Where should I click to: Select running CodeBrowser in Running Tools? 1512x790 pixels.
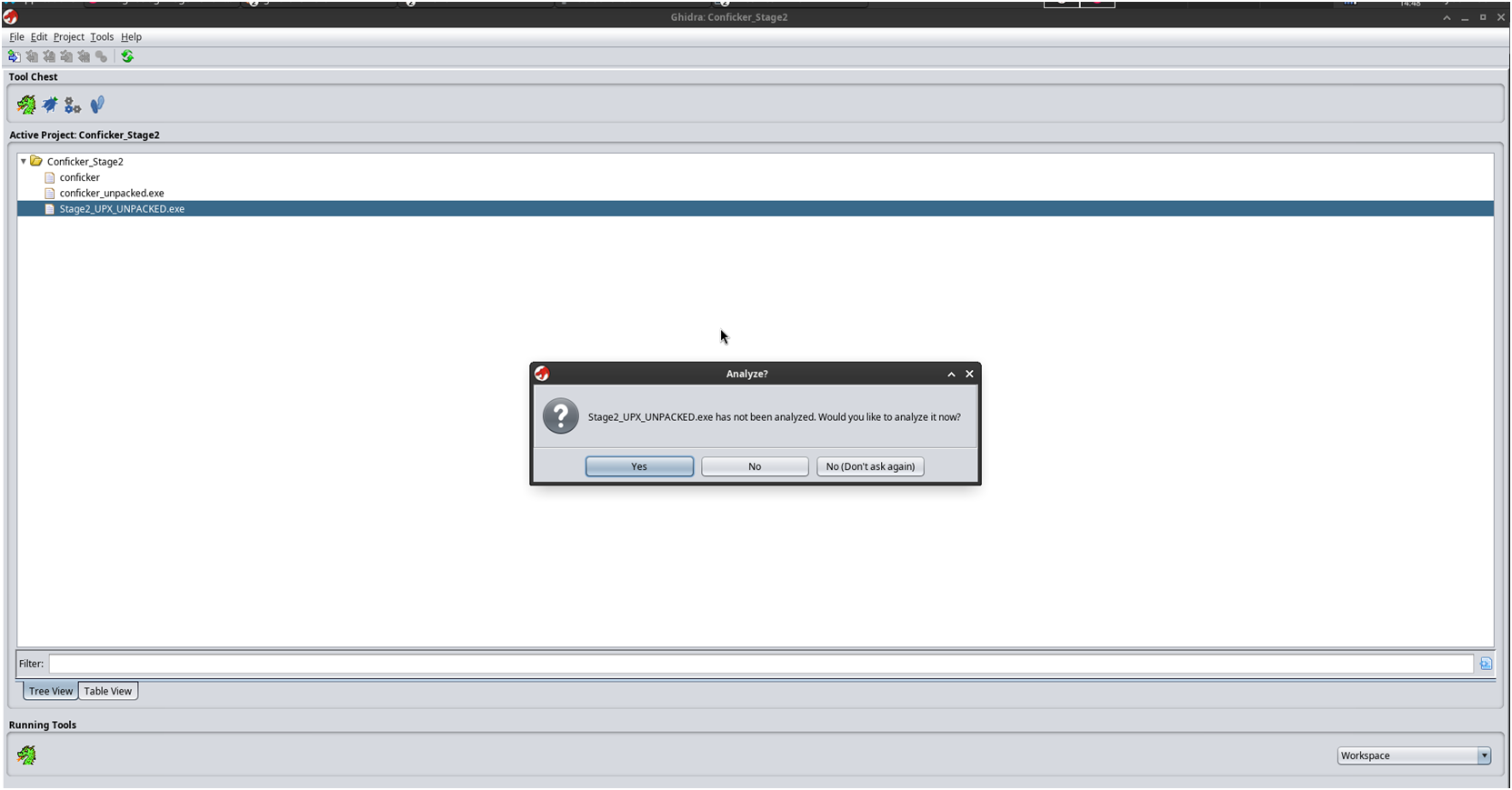[26, 755]
